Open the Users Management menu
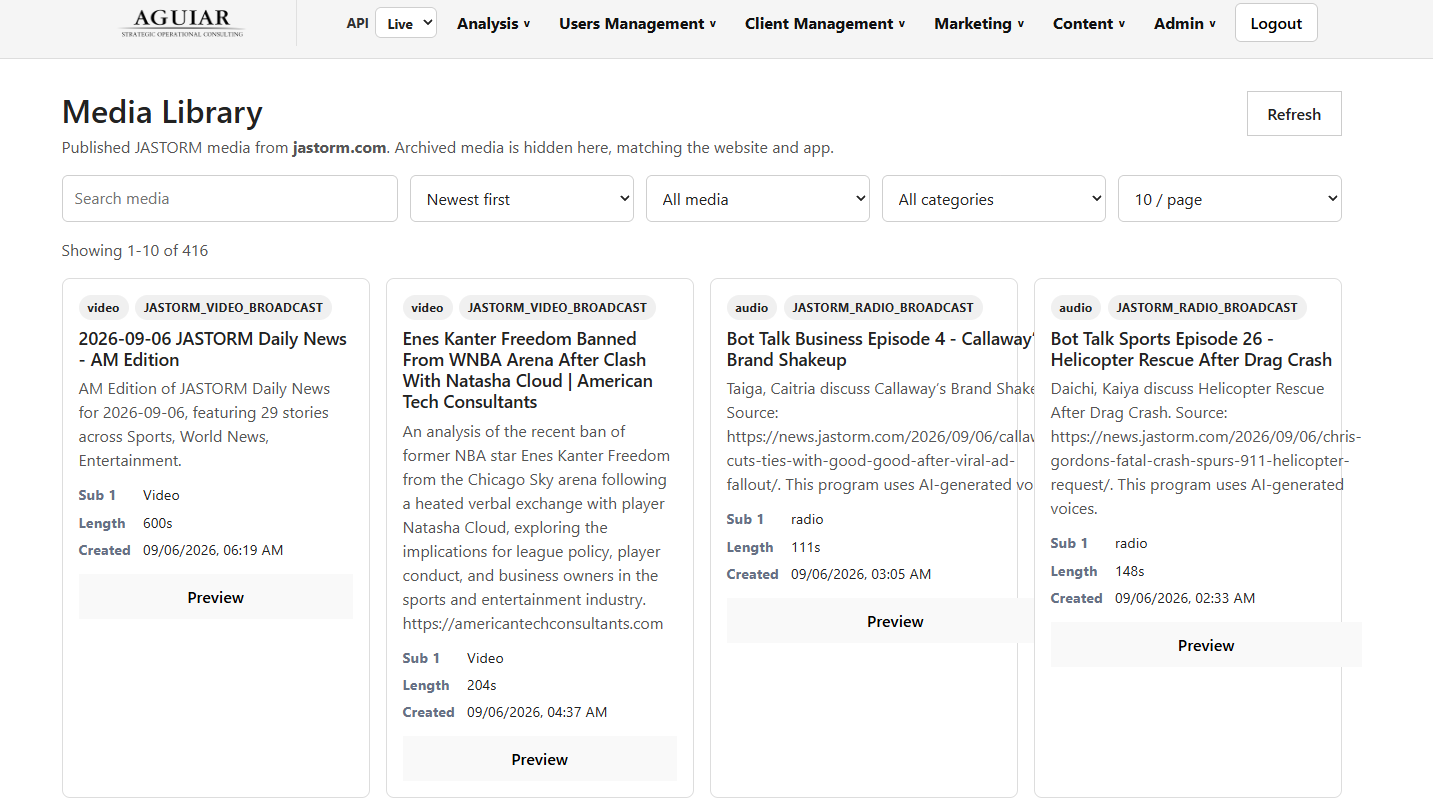1433x809 pixels. 638,23
